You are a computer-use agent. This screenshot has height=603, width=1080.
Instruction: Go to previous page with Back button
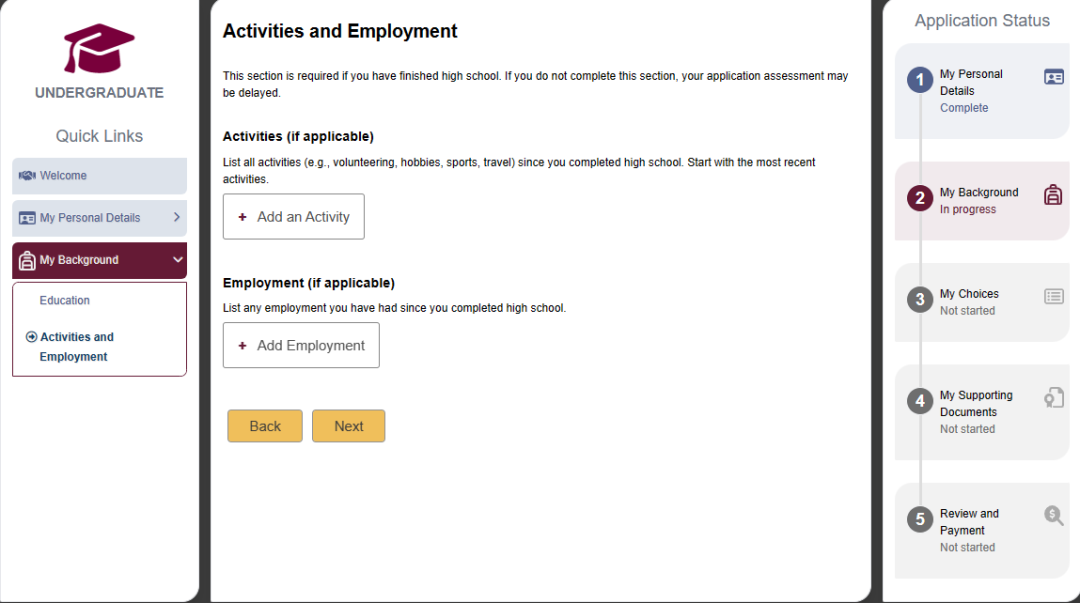coord(265,426)
